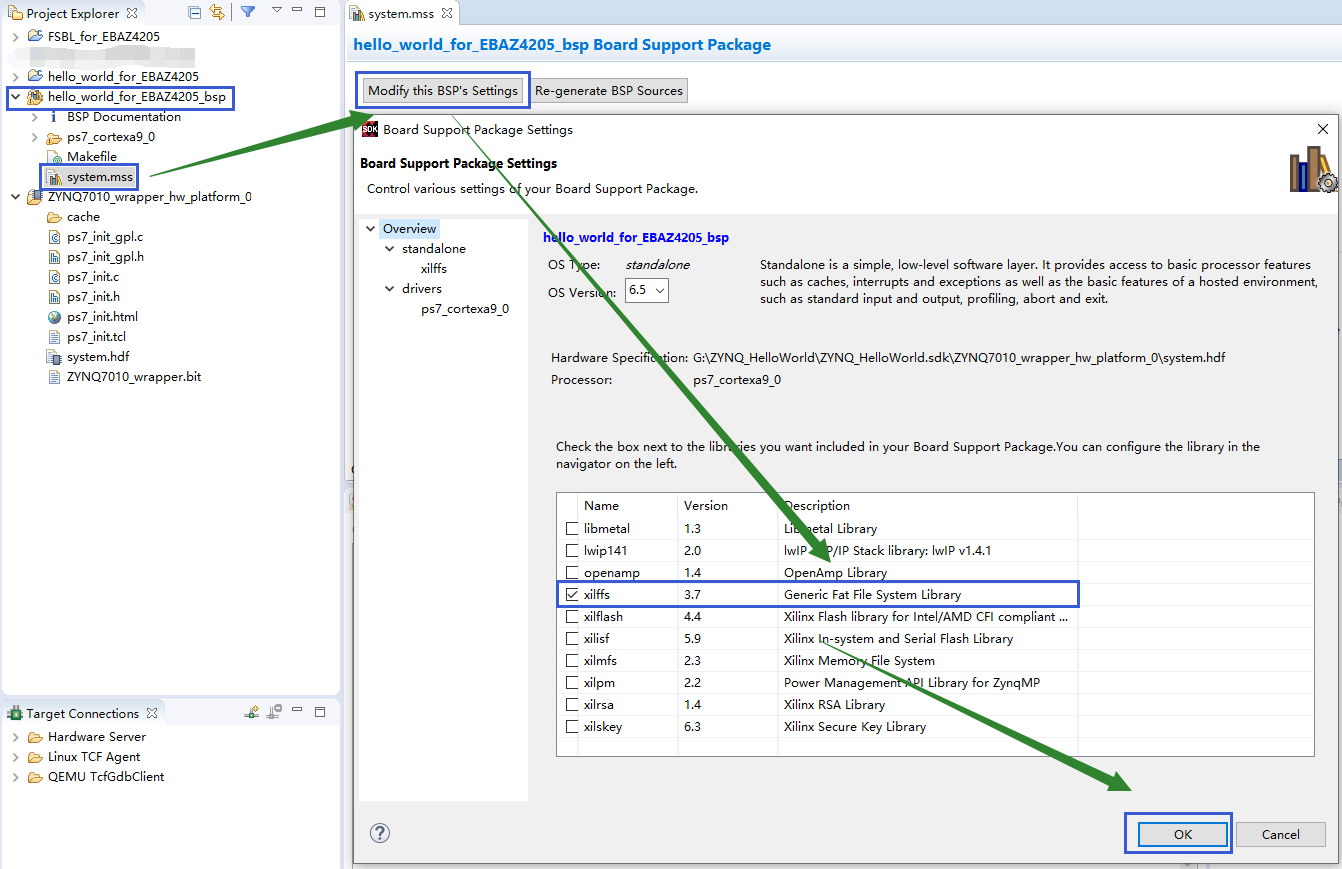Add a new target connection icon
1342x869 pixels.
[252, 712]
